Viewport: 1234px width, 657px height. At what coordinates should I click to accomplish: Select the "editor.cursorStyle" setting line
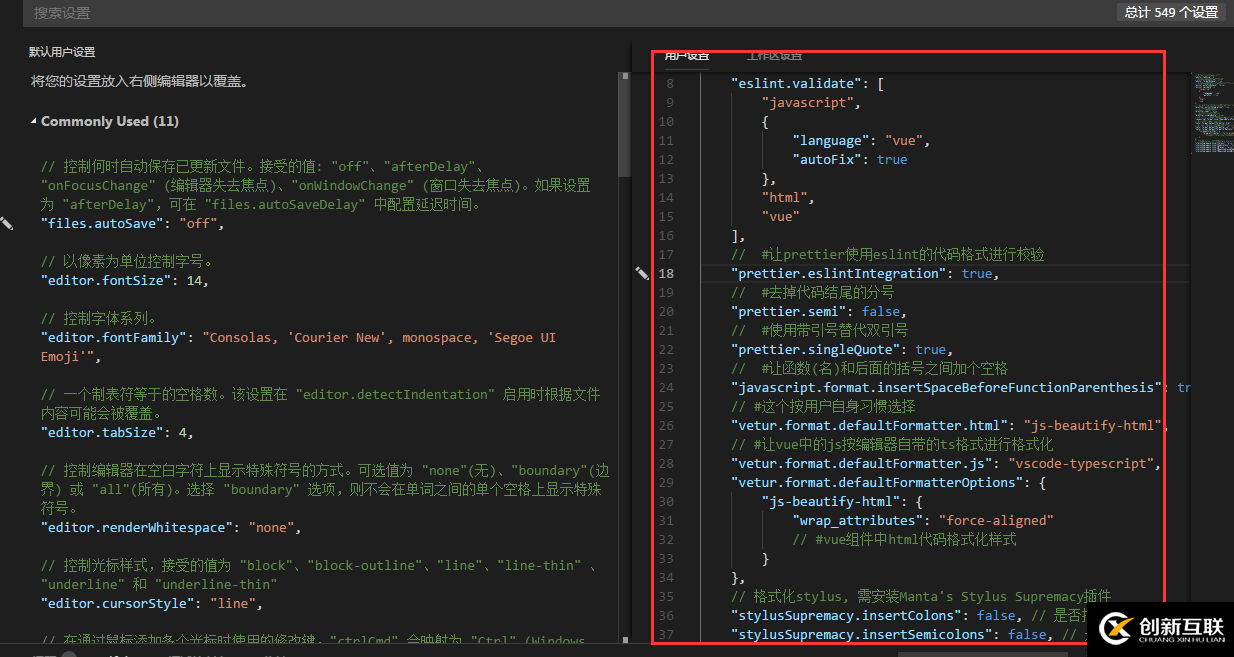150,604
